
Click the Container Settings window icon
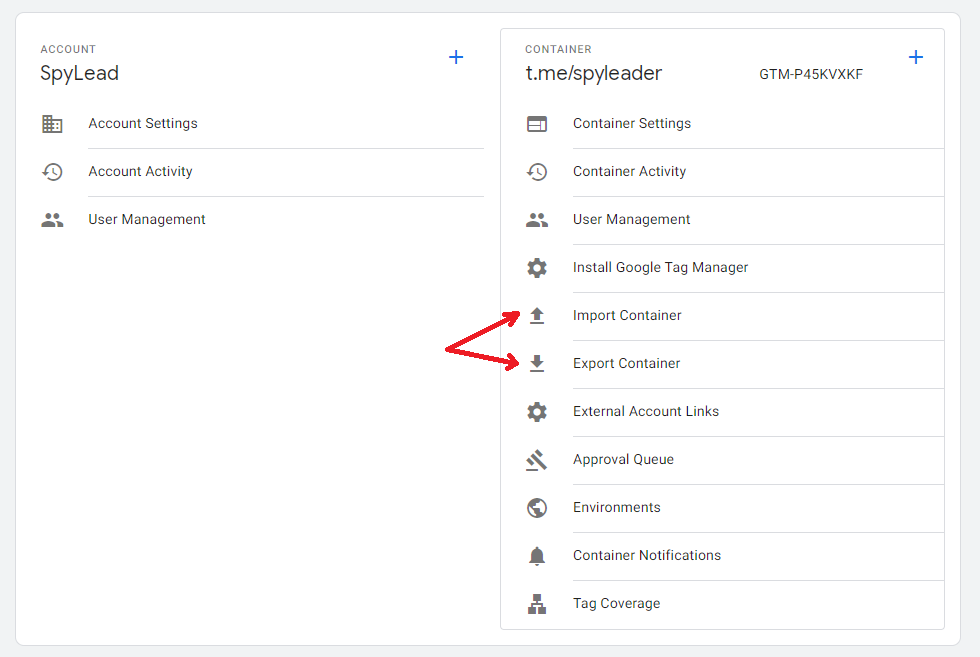tap(537, 124)
